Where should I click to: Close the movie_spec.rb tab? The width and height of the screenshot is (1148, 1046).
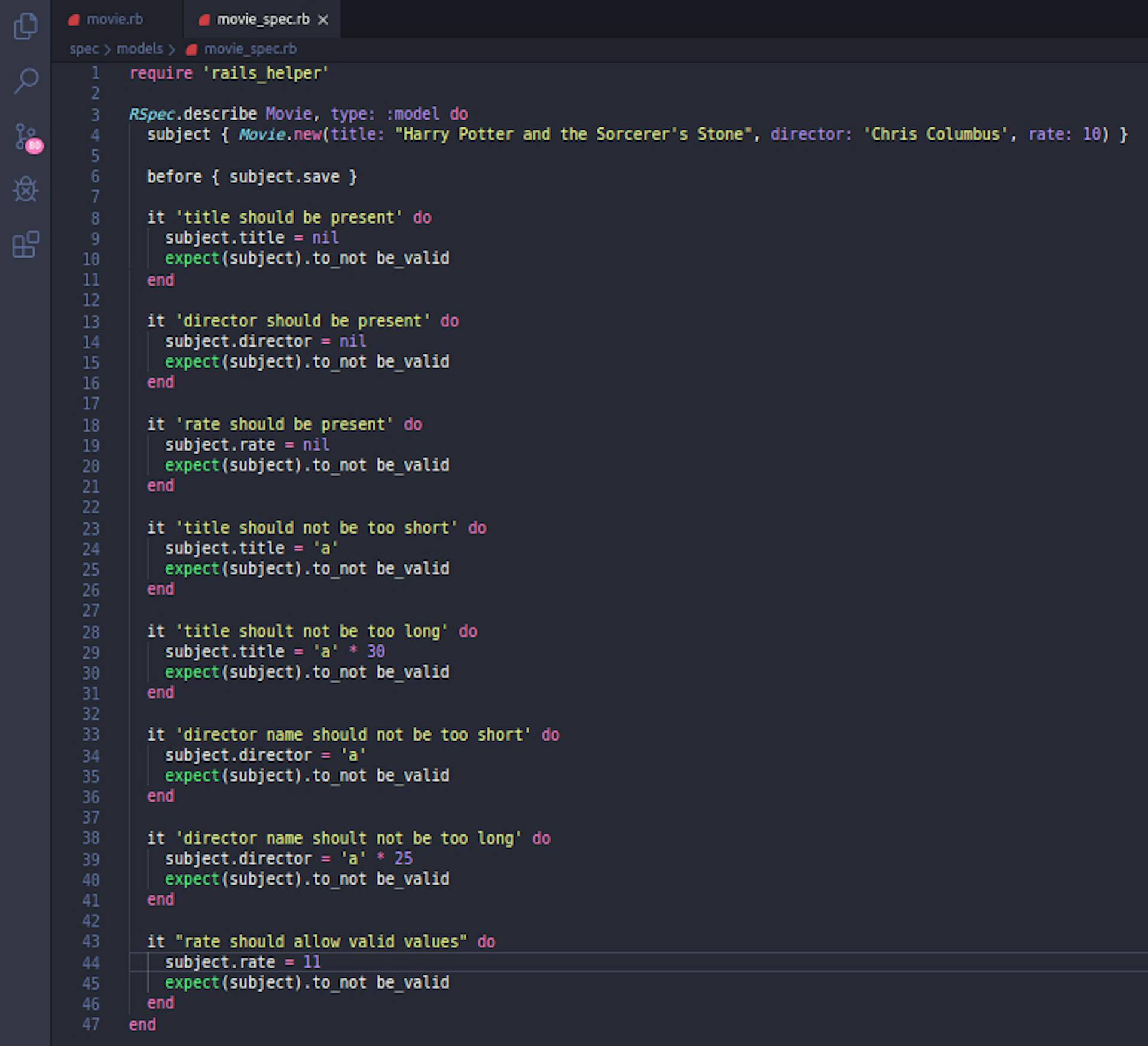[323, 20]
